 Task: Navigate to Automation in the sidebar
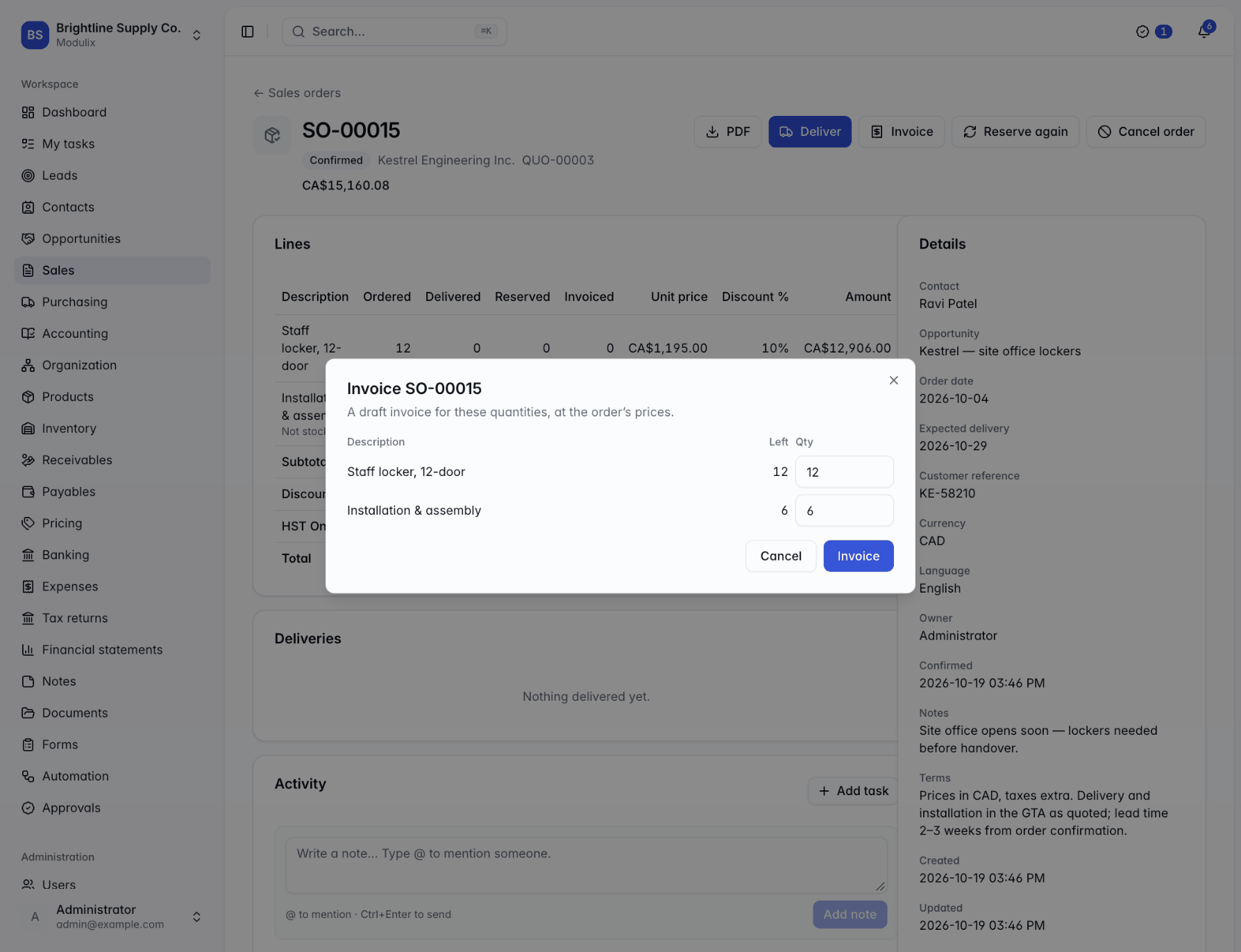[x=112, y=776]
